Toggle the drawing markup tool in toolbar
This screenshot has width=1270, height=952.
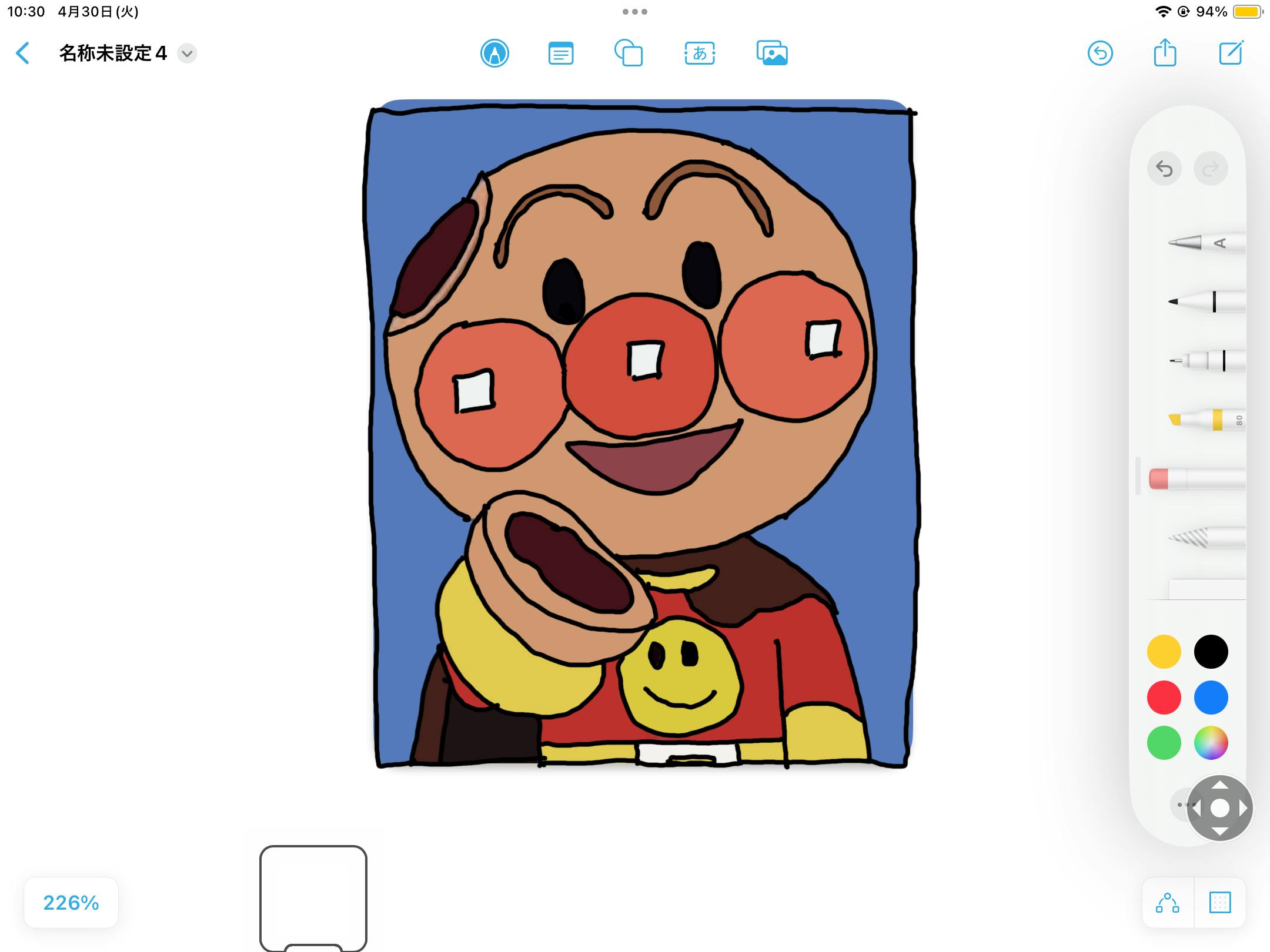click(x=494, y=53)
